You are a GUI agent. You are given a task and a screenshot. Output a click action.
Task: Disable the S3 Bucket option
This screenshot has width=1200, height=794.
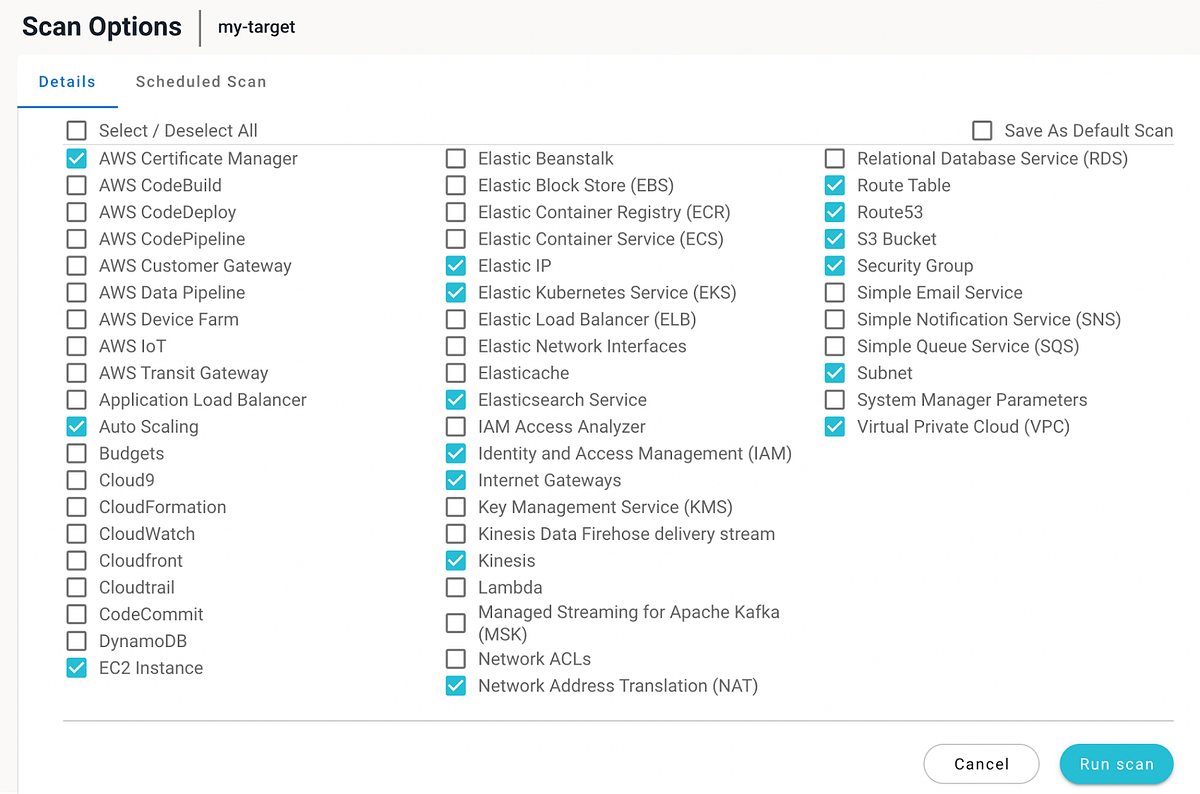(835, 238)
